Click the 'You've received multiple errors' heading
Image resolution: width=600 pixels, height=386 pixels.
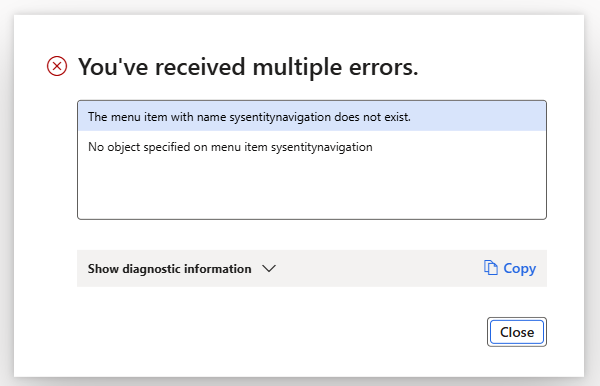pos(248,67)
